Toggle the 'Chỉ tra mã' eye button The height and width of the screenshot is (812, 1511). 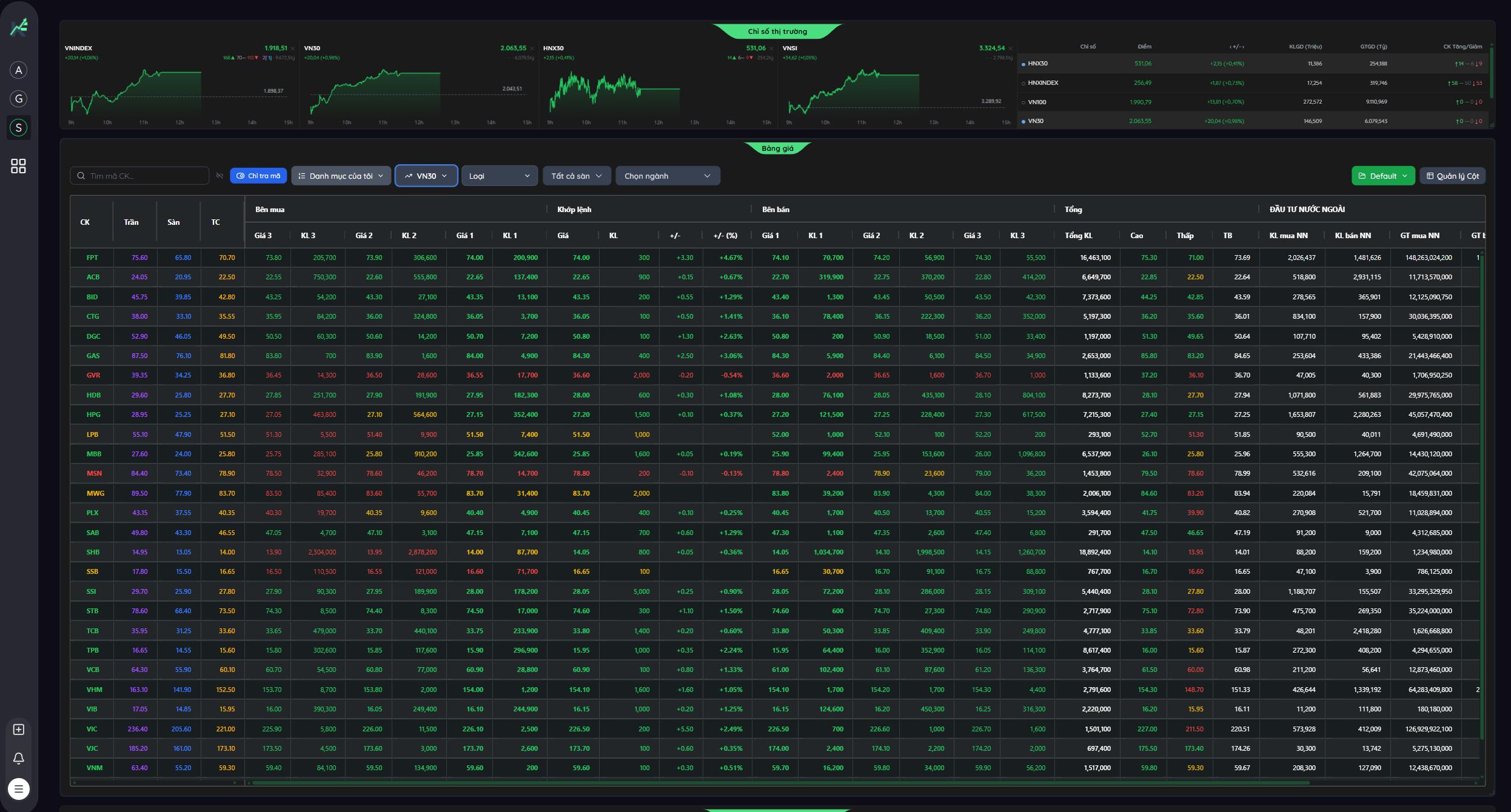259,176
